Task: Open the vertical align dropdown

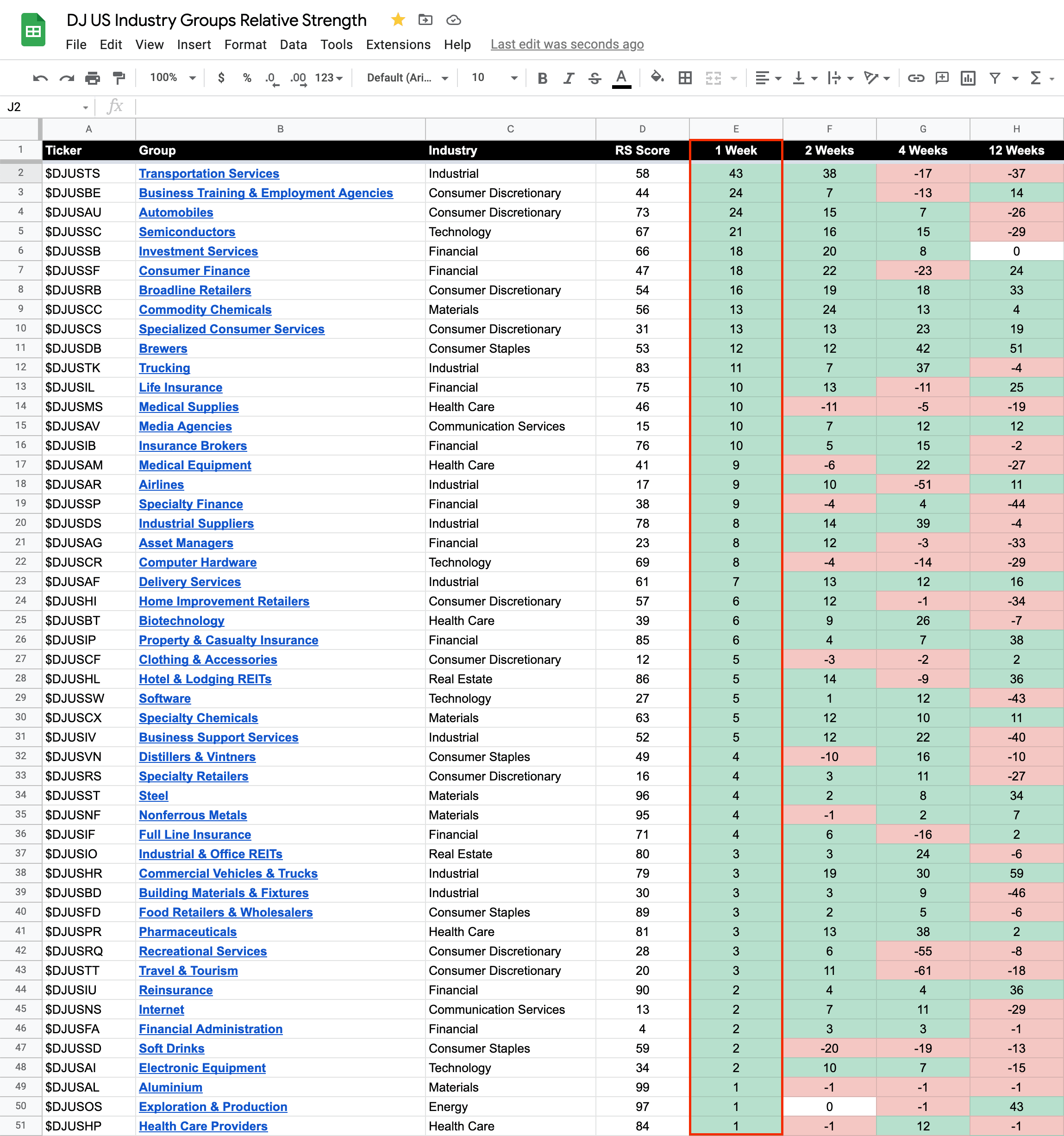Action: (x=805, y=78)
